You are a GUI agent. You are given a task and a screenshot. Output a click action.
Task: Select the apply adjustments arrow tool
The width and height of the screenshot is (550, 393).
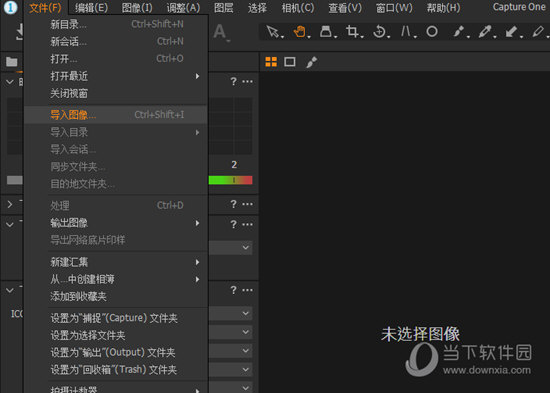pyautogui.click(x=512, y=32)
